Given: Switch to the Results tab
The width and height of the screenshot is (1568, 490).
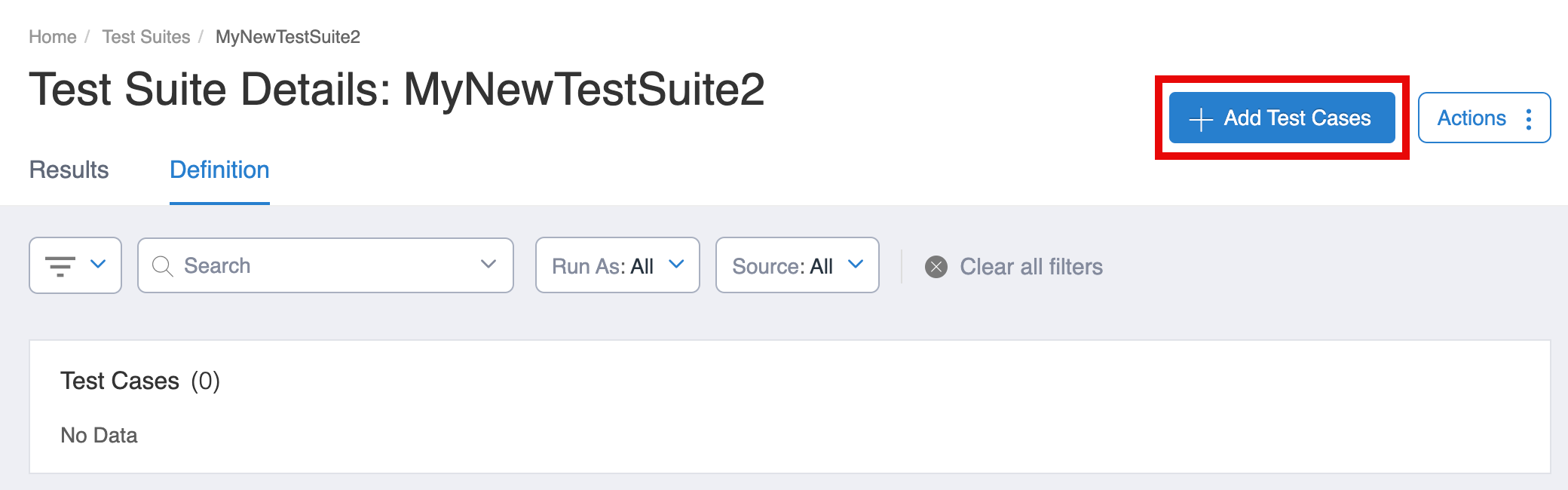Looking at the screenshot, I should [x=69, y=170].
